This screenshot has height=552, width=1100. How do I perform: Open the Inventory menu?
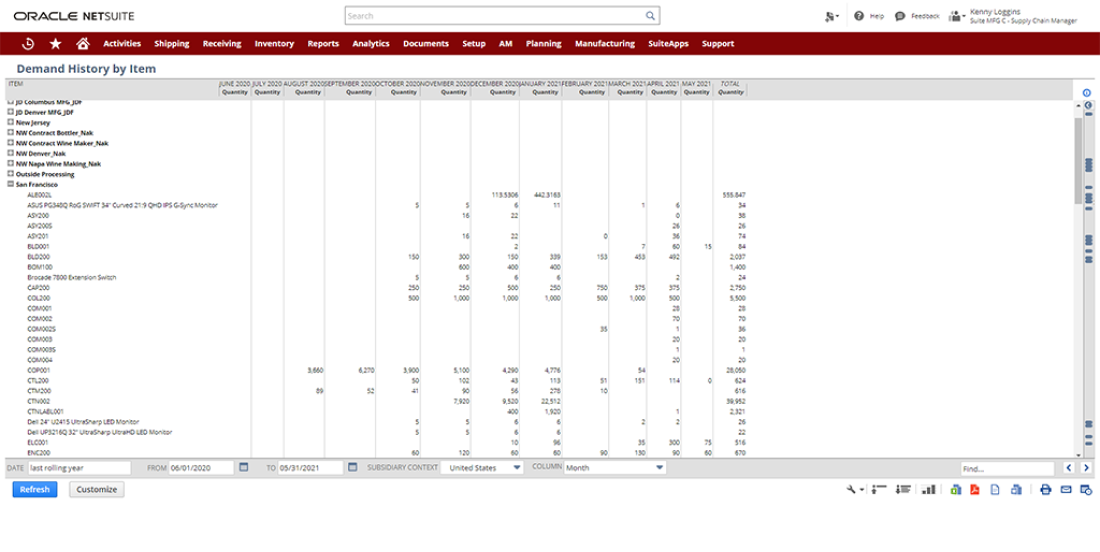(x=274, y=44)
